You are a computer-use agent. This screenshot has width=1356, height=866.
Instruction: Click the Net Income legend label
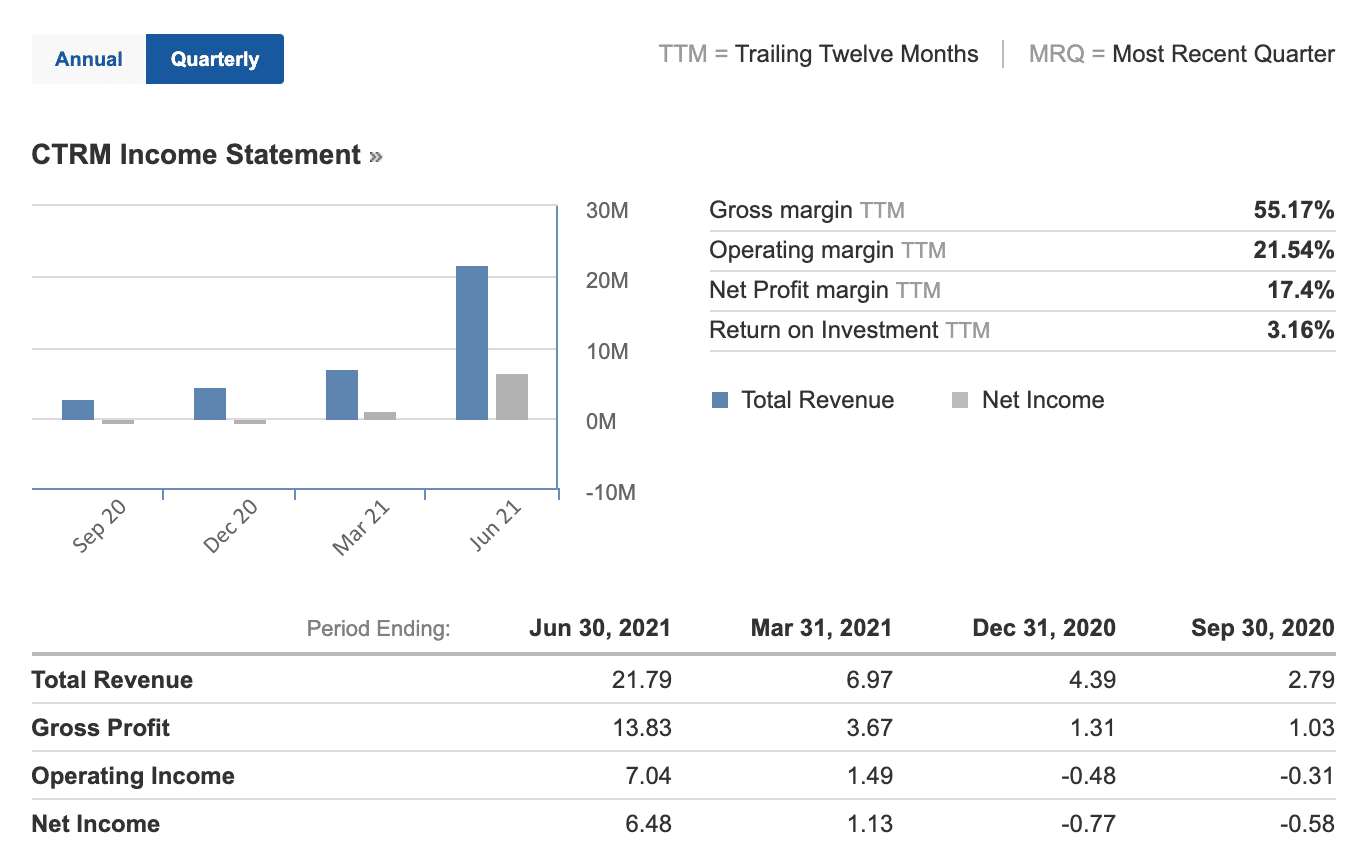[1043, 400]
